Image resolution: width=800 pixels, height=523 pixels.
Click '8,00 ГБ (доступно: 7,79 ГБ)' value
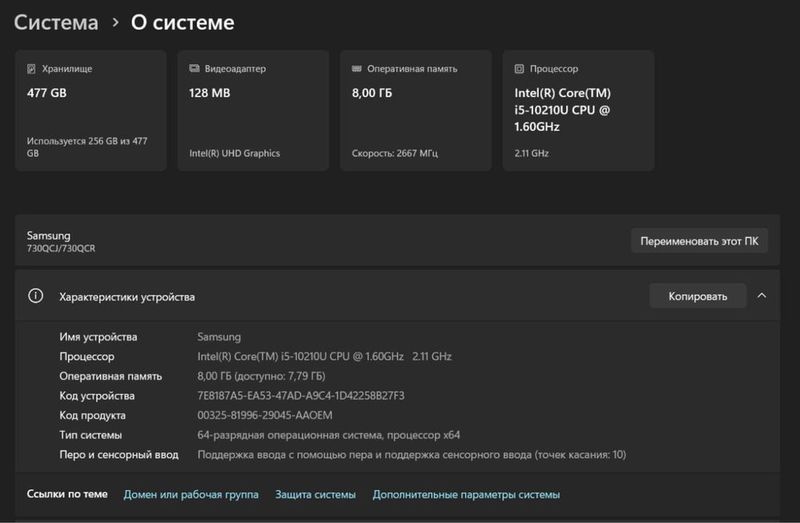pyautogui.click(x=261, y=376)
